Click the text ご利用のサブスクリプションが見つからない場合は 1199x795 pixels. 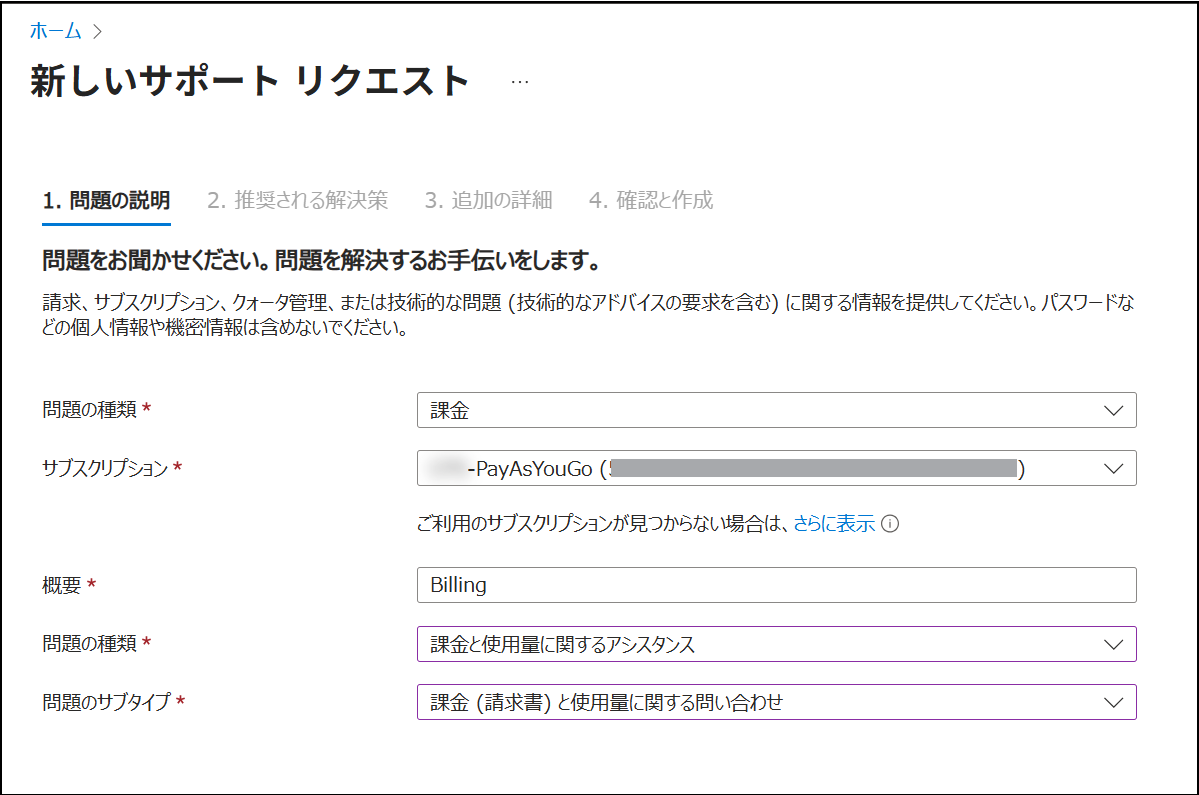(x=603, y=524)
